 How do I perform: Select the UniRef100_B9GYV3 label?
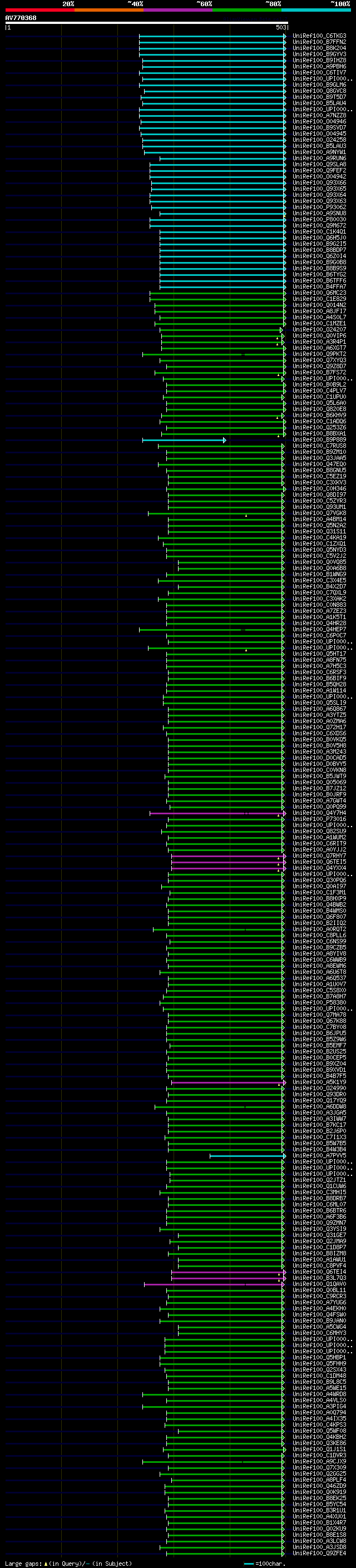coord(319,54)
